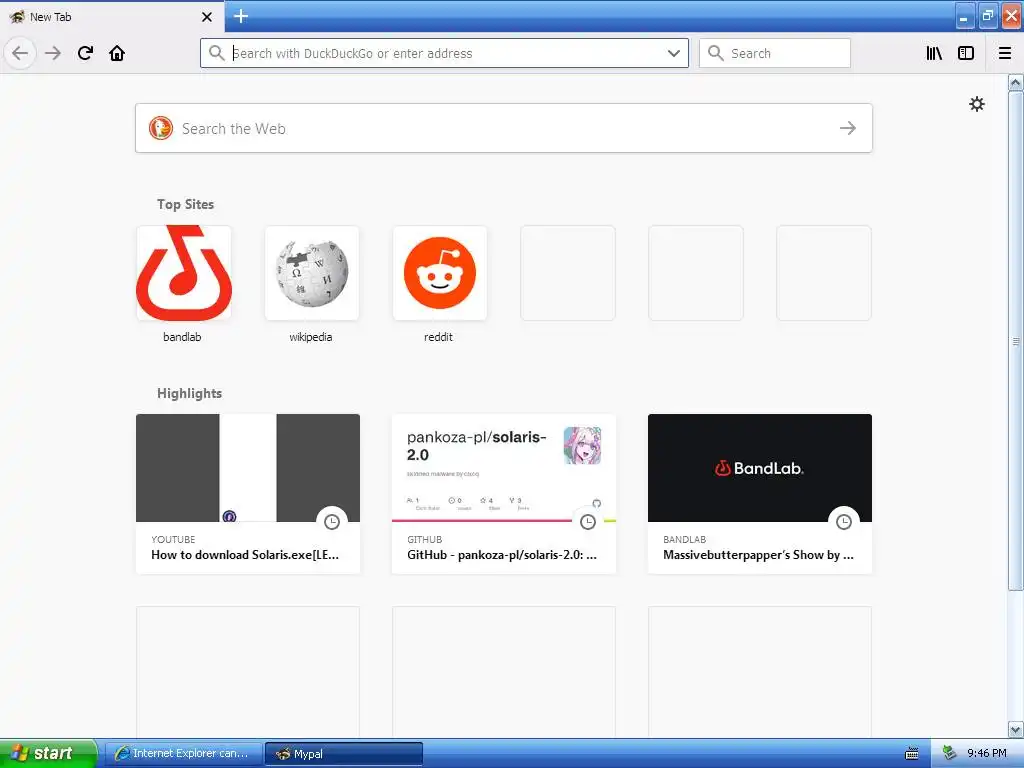Click the network tray icon near clock

(950, 753)
